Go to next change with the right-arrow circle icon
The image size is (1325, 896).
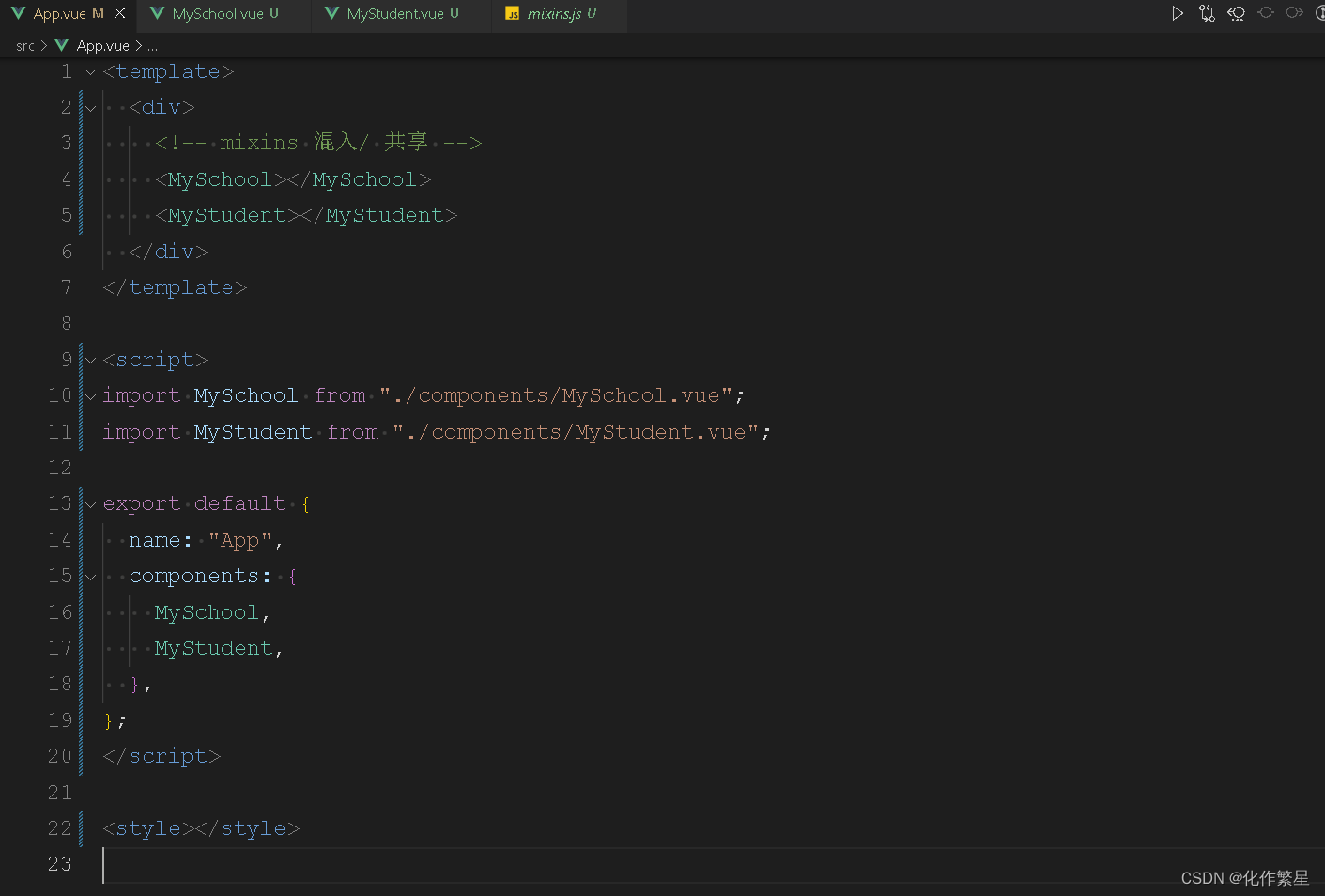[1295, 12]
